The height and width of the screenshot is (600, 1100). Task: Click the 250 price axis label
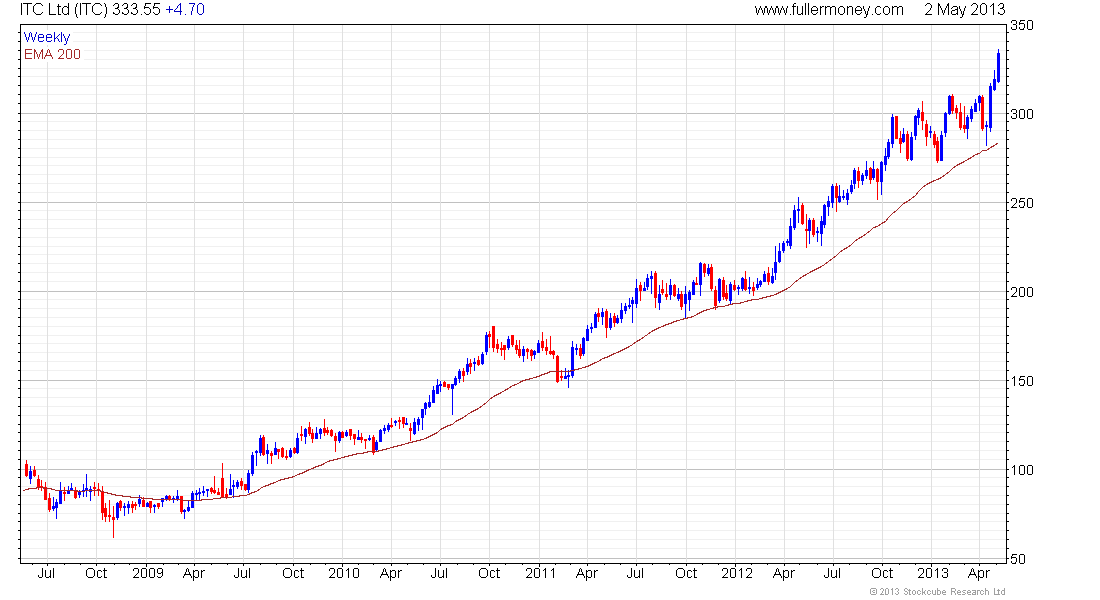click(x=1021, y=203)
